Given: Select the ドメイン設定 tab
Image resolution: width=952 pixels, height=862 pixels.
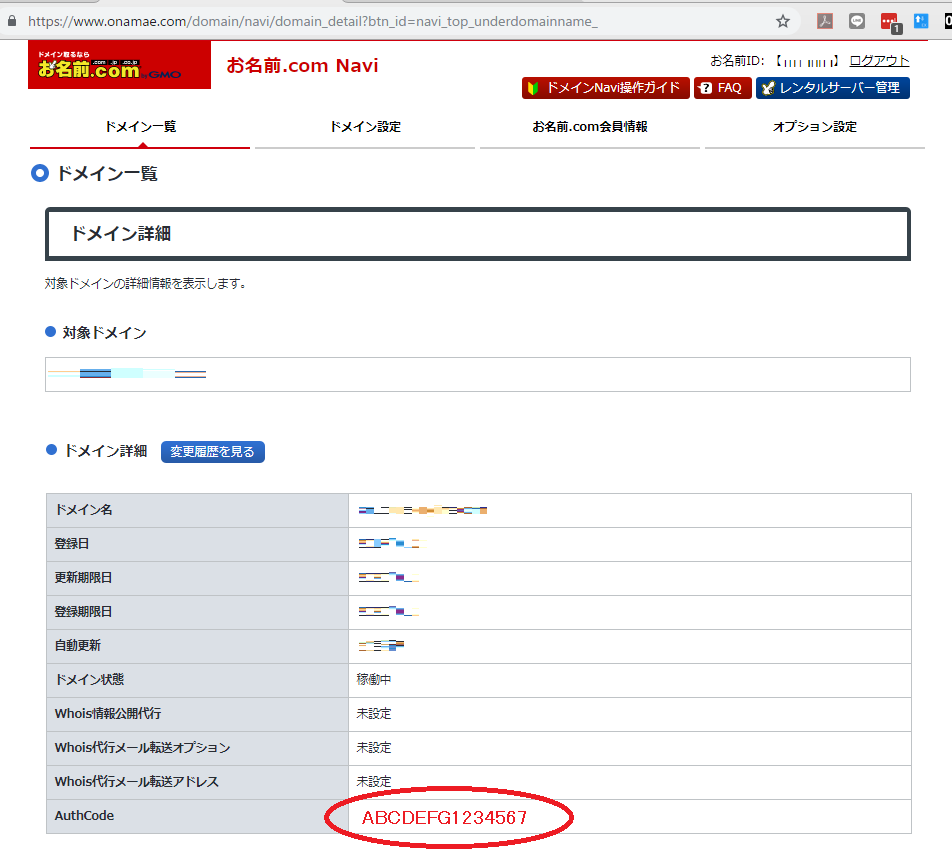Looking at the screenshot, I should click(365, 127).
